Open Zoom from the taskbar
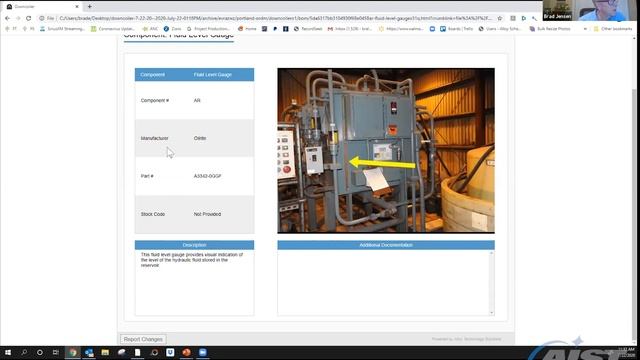The width and height of the screenshot is (640, 360). (x=203, y=352)
